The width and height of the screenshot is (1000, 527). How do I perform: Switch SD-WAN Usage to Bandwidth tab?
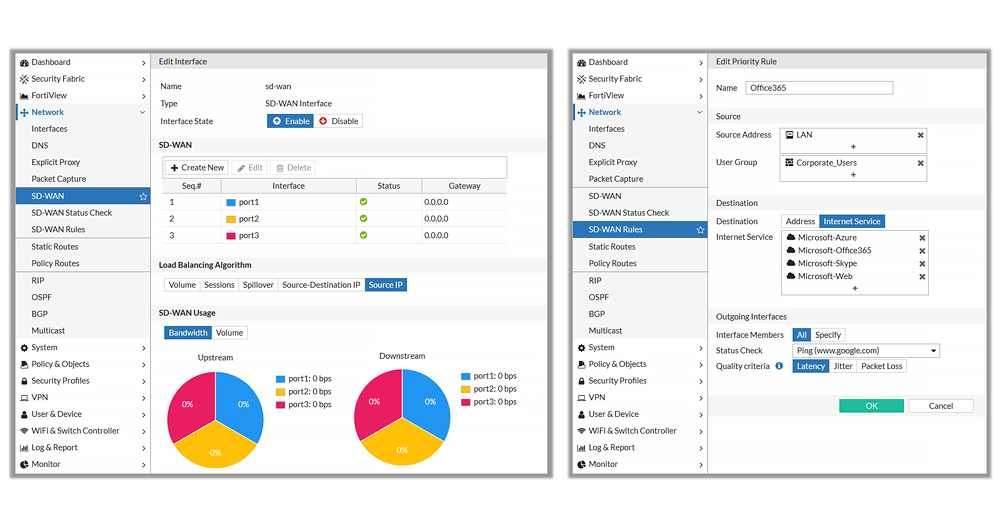coord(188,333)
